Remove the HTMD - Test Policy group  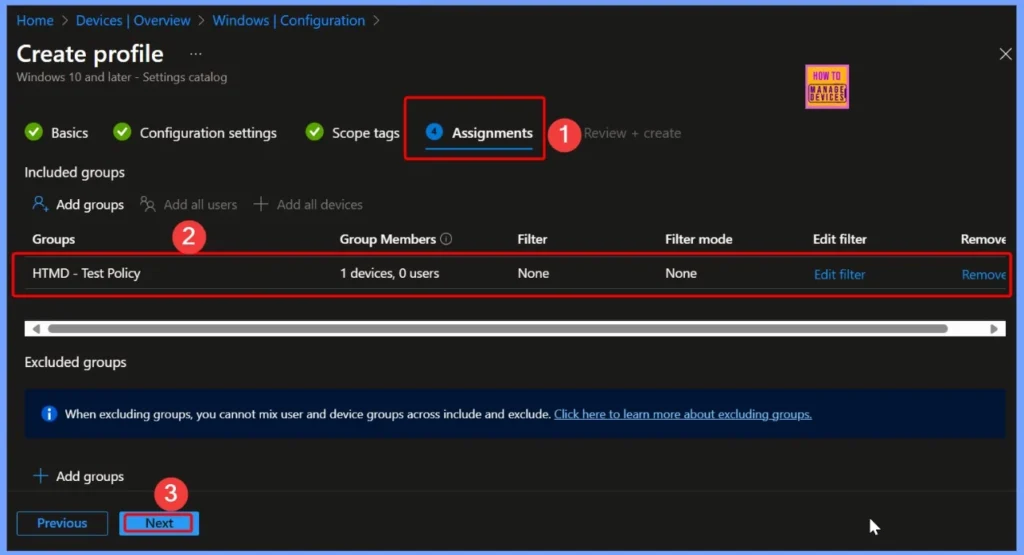click(984, 274)
